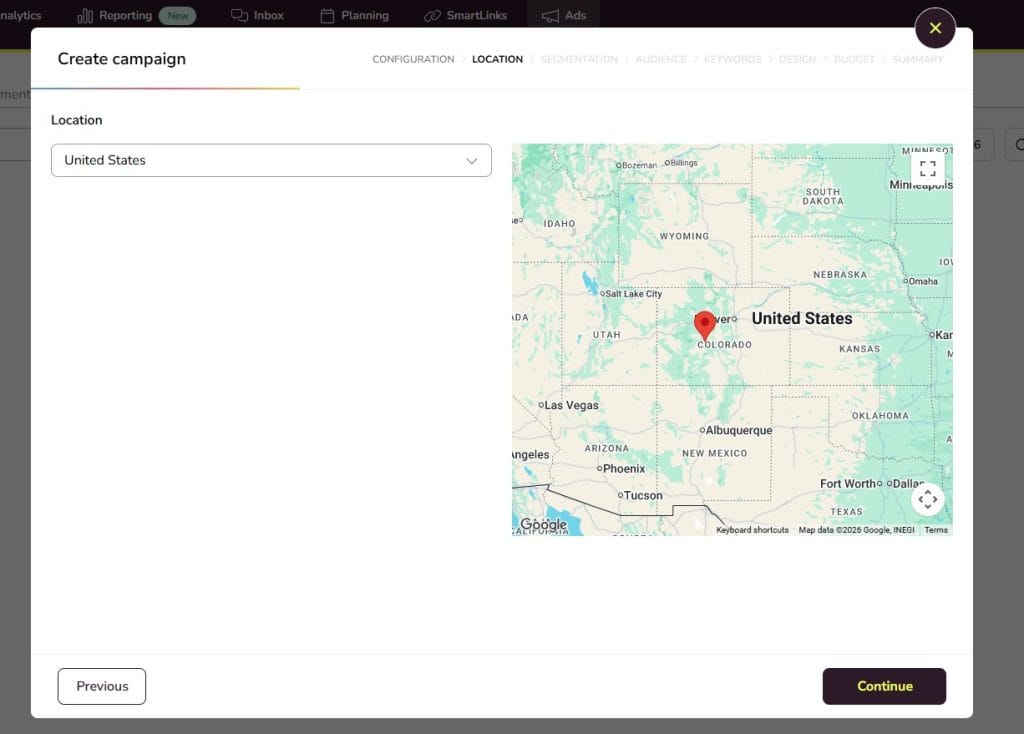Click the Salt Lake City label on map
1024x734 pixels.
(x=633, y=294)
